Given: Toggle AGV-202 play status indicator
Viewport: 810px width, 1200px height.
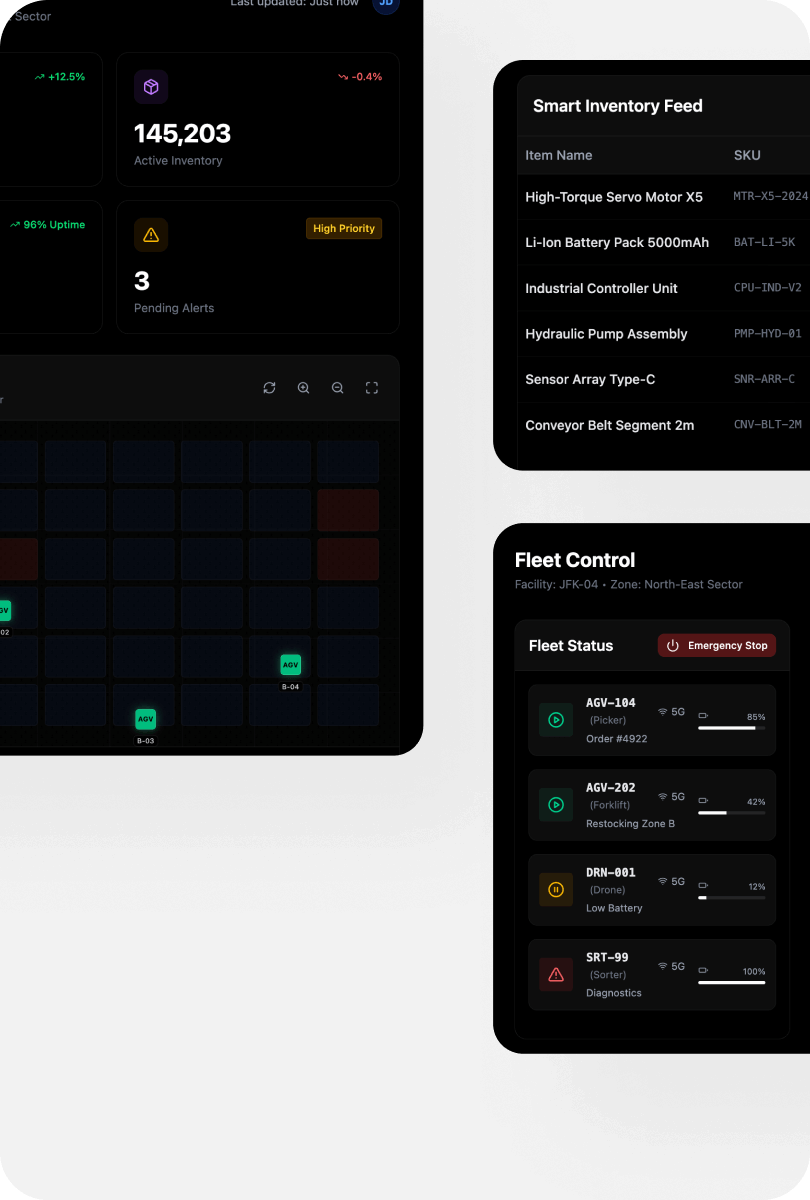Looking at the screenshot, I should click(x=555, y=804).
